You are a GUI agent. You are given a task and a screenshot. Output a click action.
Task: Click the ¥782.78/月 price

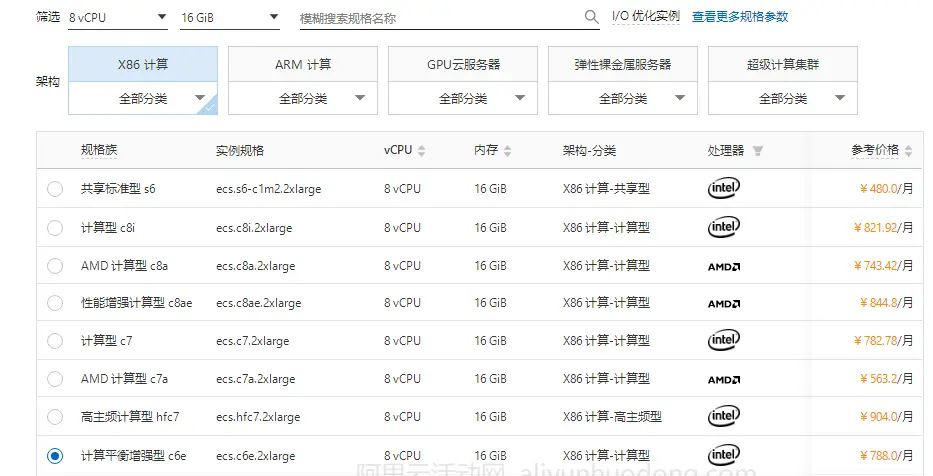tap(883, 340)
